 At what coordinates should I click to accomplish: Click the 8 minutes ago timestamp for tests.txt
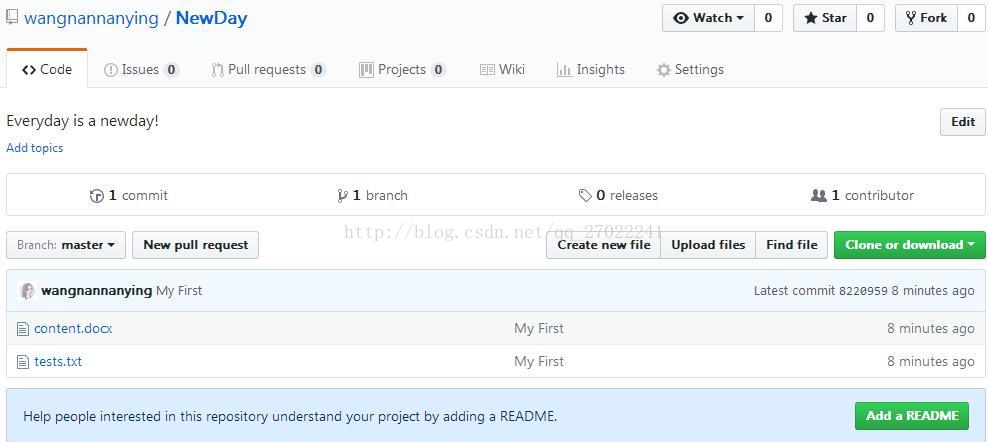[931, 362]
